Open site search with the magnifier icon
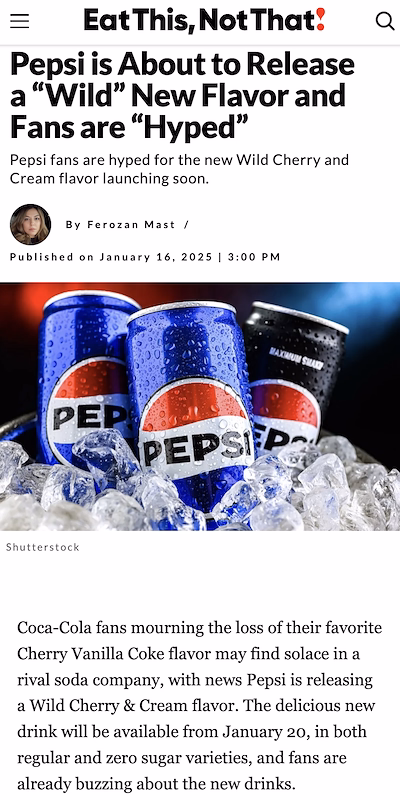The height and width of the screenshot is (800, 400). 385,21
